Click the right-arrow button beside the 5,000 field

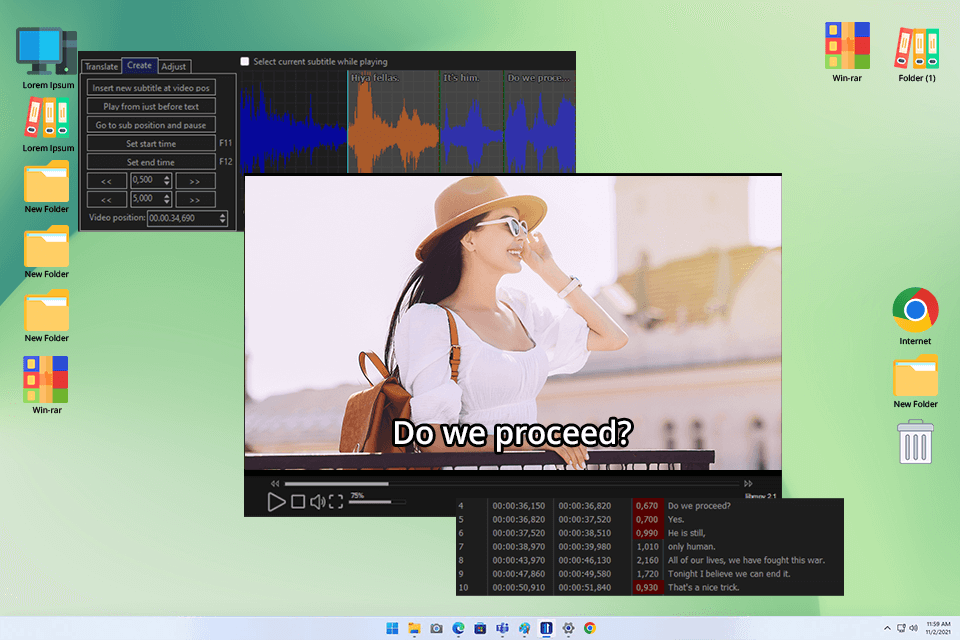pyautogui.click(x=195, y=198)
